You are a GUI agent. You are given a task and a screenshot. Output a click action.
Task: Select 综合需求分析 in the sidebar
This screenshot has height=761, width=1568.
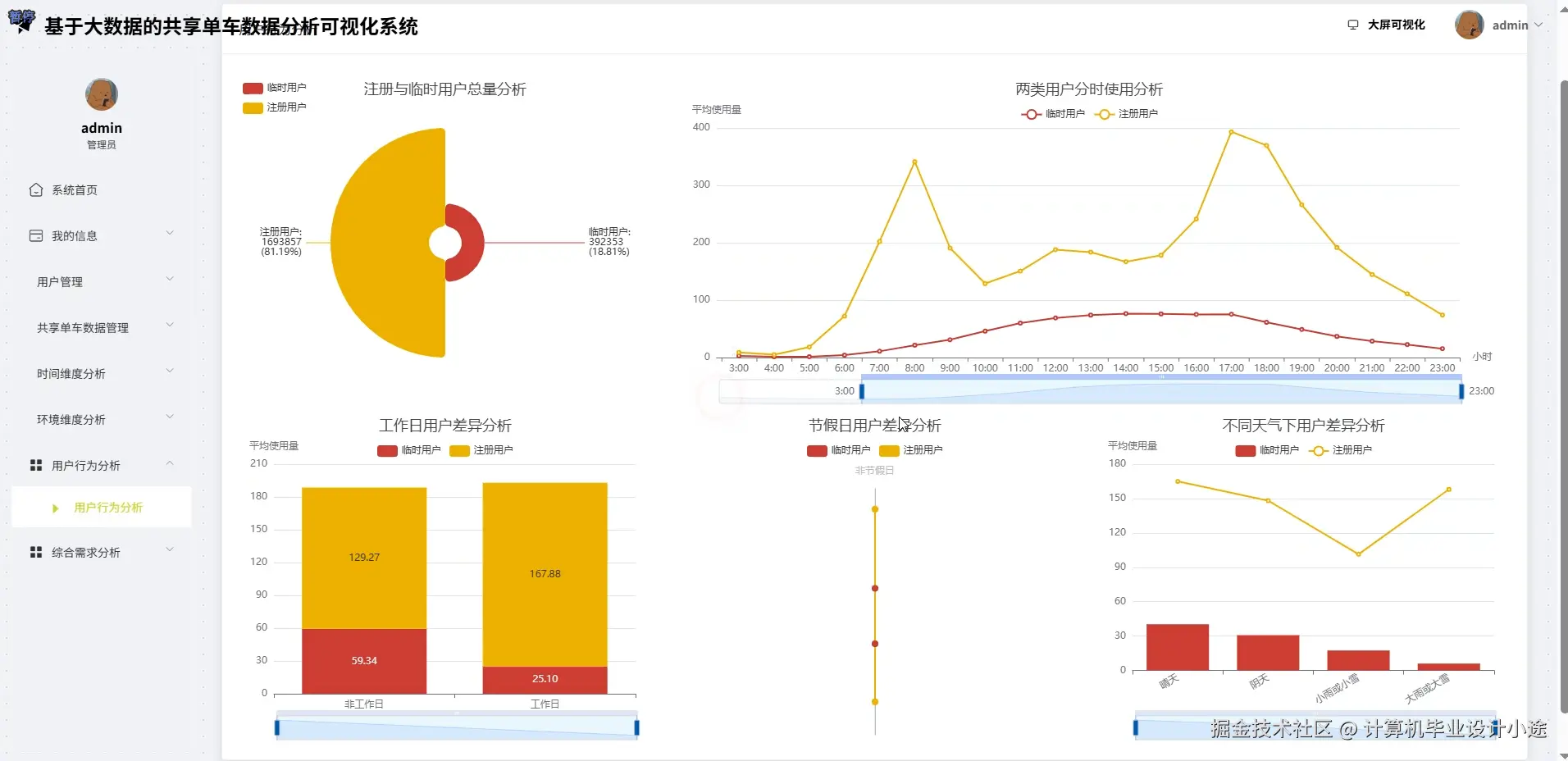point(86,552)
